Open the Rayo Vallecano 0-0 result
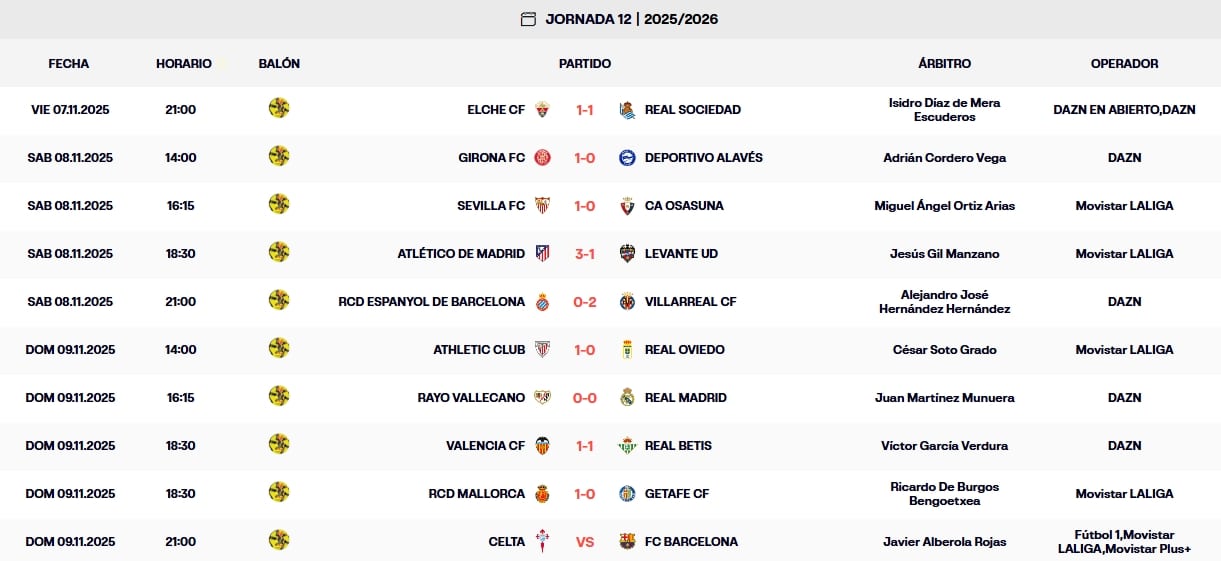 pyautogui.click(x=585, y=398)
